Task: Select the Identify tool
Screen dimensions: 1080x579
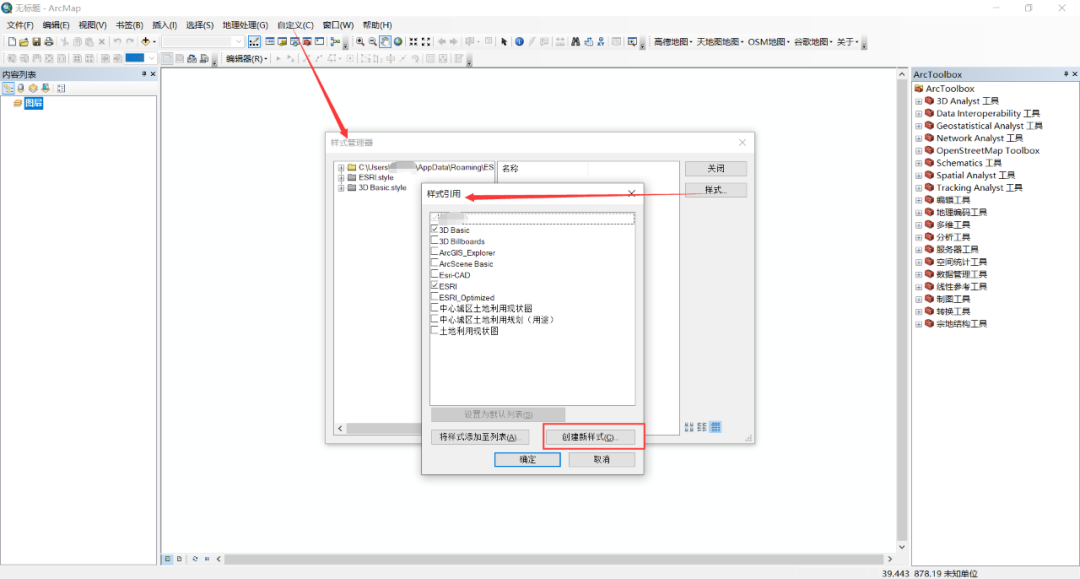Action: pos(519,42)
